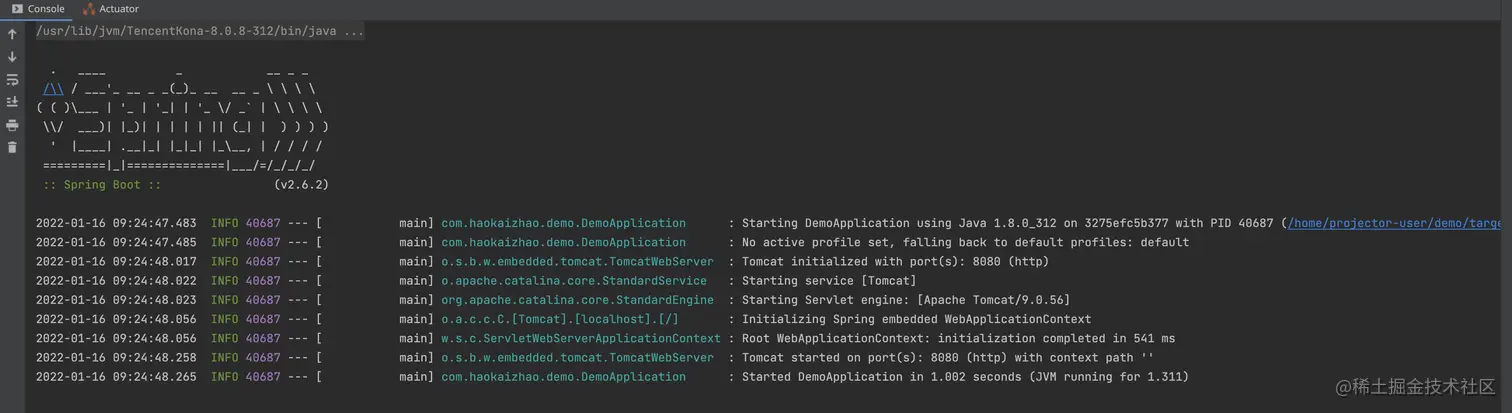Click the org.apache.catalina.core.StandardEngine logger name
The height and width of the screenshot is (413, 1512).
pyautogui.click(x=577, y=300)
